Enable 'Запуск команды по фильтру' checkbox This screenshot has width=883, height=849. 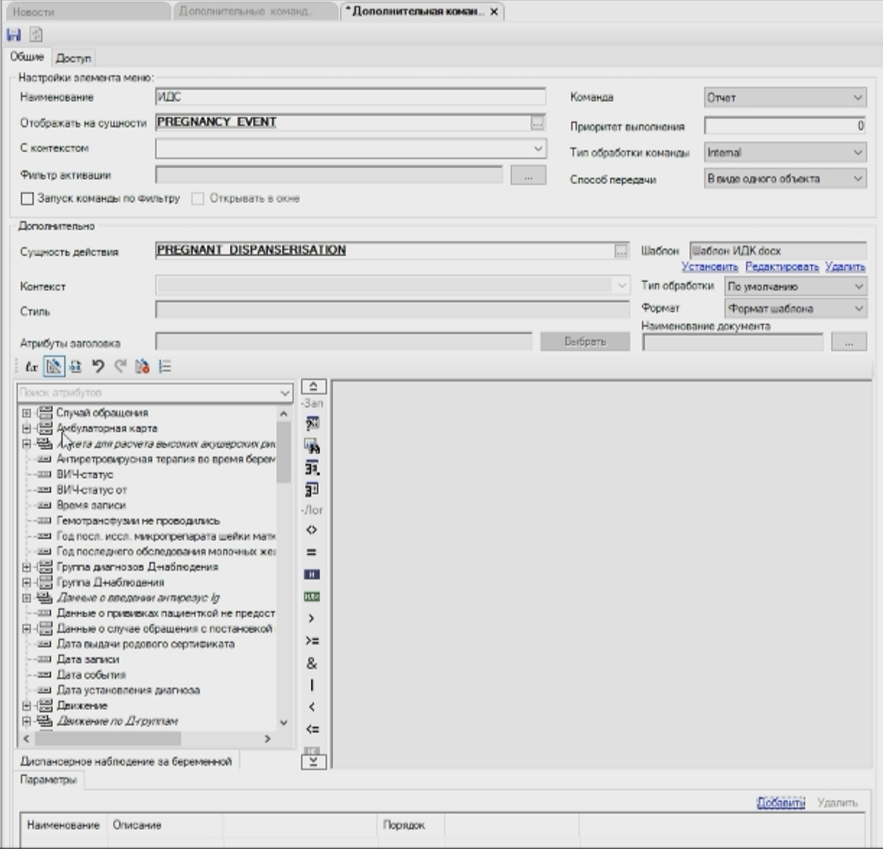27,199
